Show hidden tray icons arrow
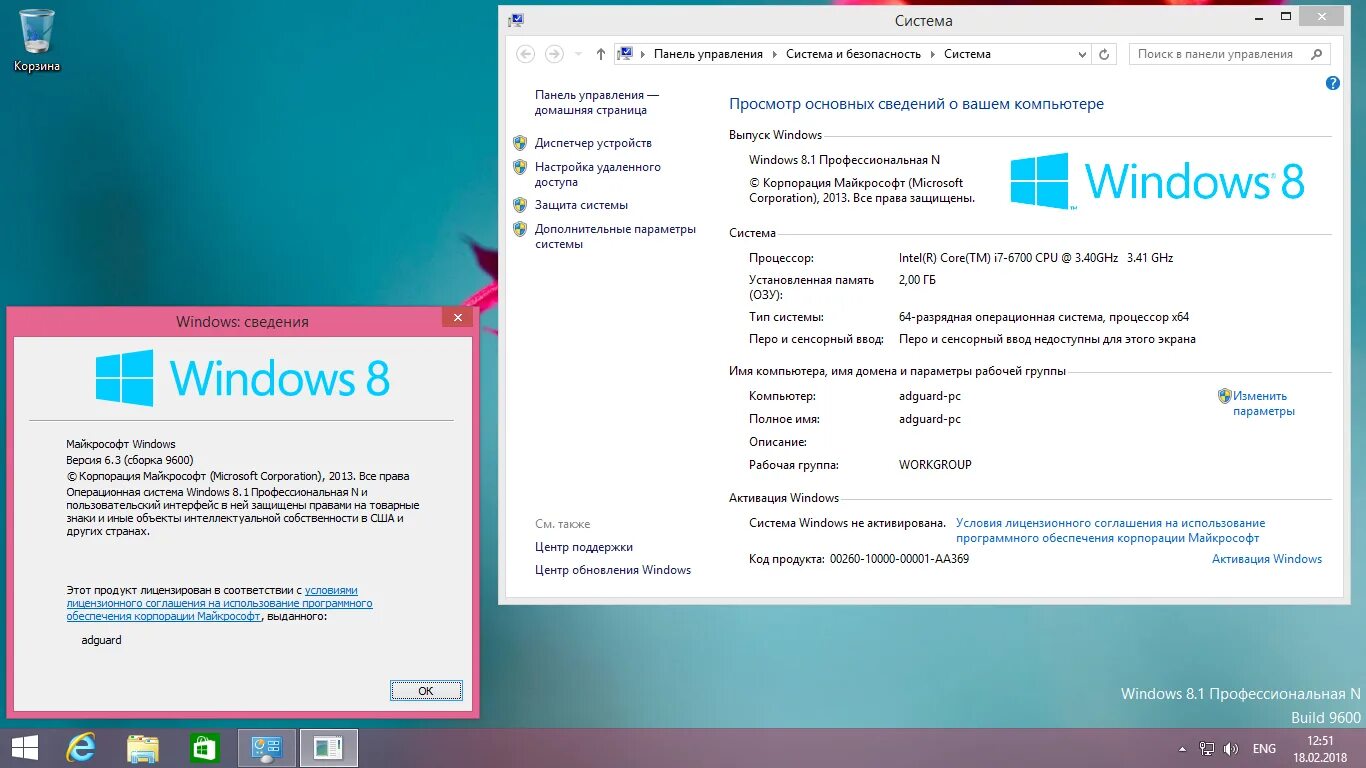 coord(1183,749)
